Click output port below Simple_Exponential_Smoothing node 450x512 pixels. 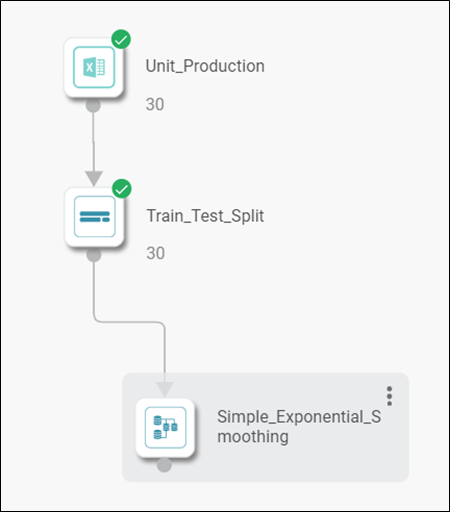point(164,465)
